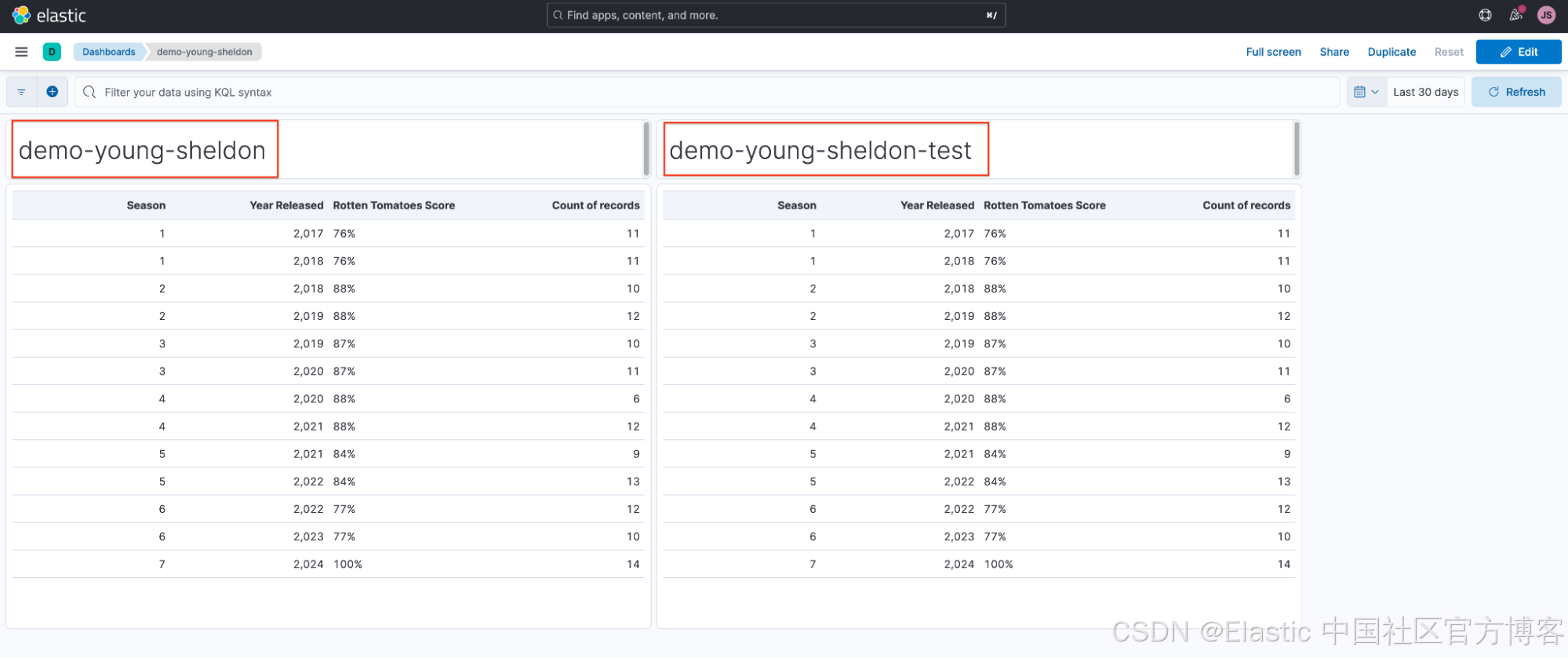Click count 13 in left table
Screen dimensions: 1568x658
[x=633, y=482]
